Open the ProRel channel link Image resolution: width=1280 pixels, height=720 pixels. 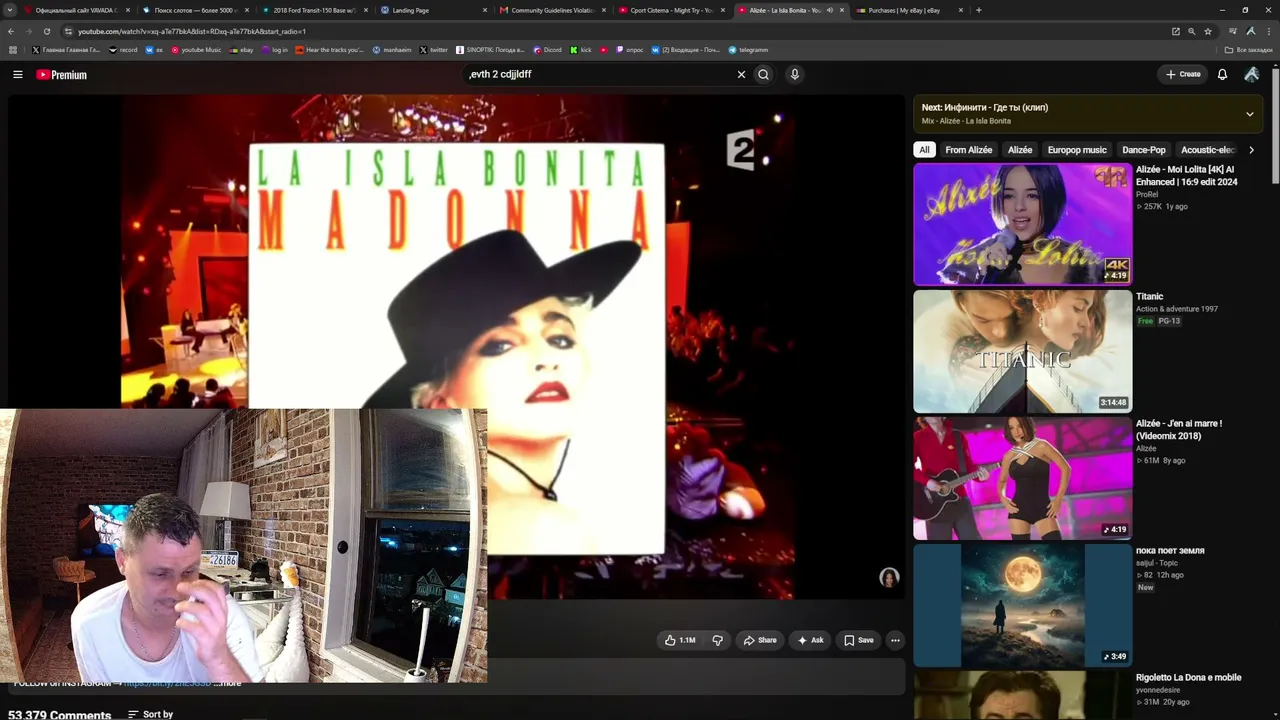pos(1147,194)
